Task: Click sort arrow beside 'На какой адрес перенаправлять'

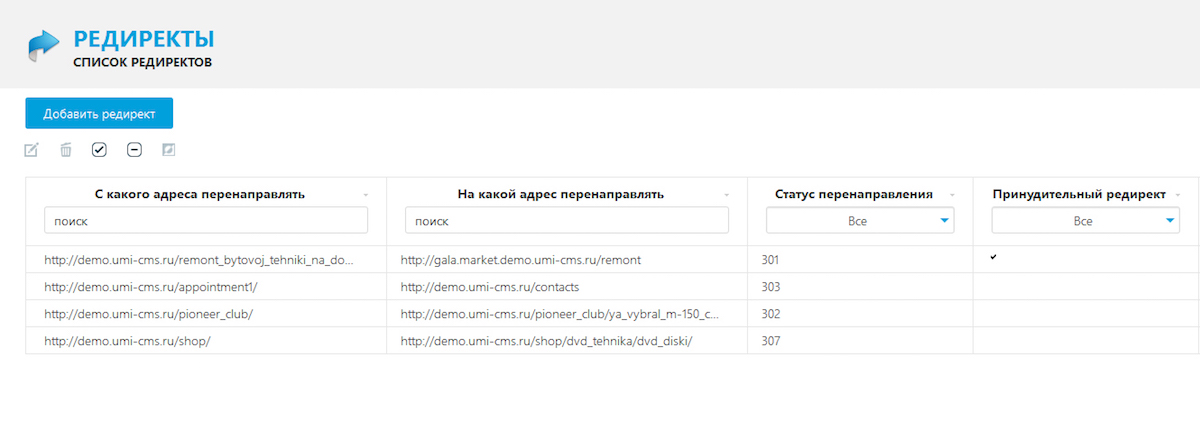Action: 727,194
